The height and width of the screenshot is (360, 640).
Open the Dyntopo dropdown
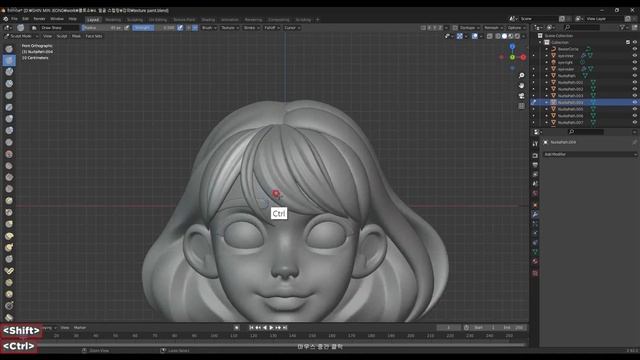point(469,28)
